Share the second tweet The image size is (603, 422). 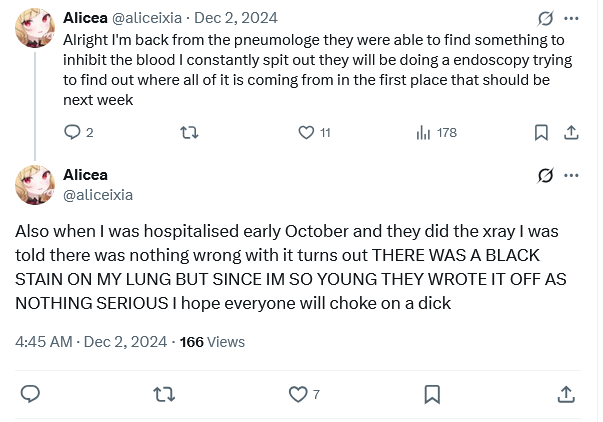(565, 393)
